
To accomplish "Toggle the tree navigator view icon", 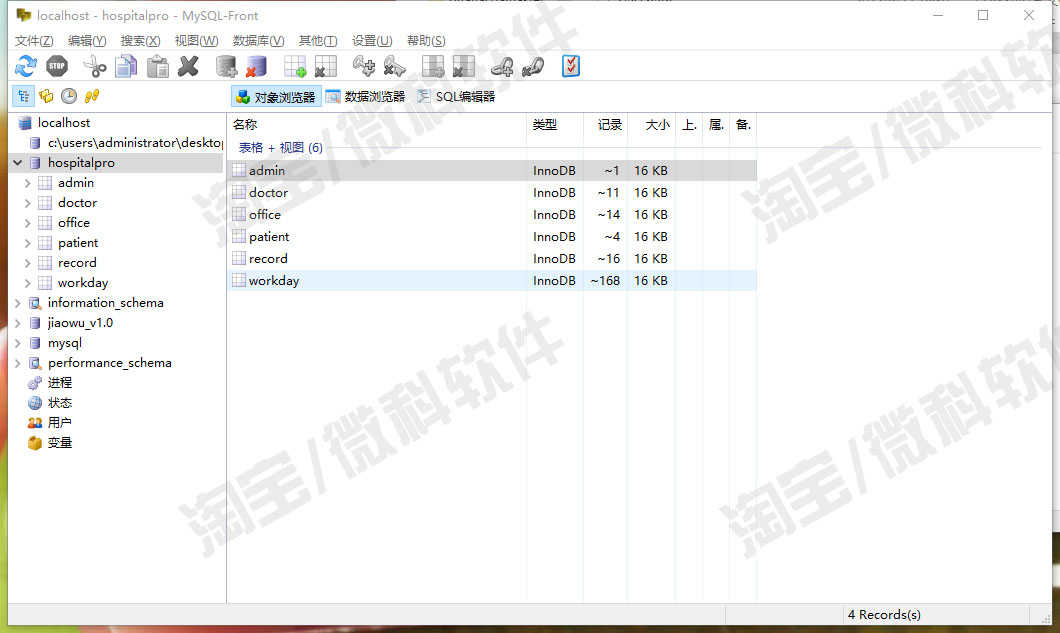I will [24, 96].
